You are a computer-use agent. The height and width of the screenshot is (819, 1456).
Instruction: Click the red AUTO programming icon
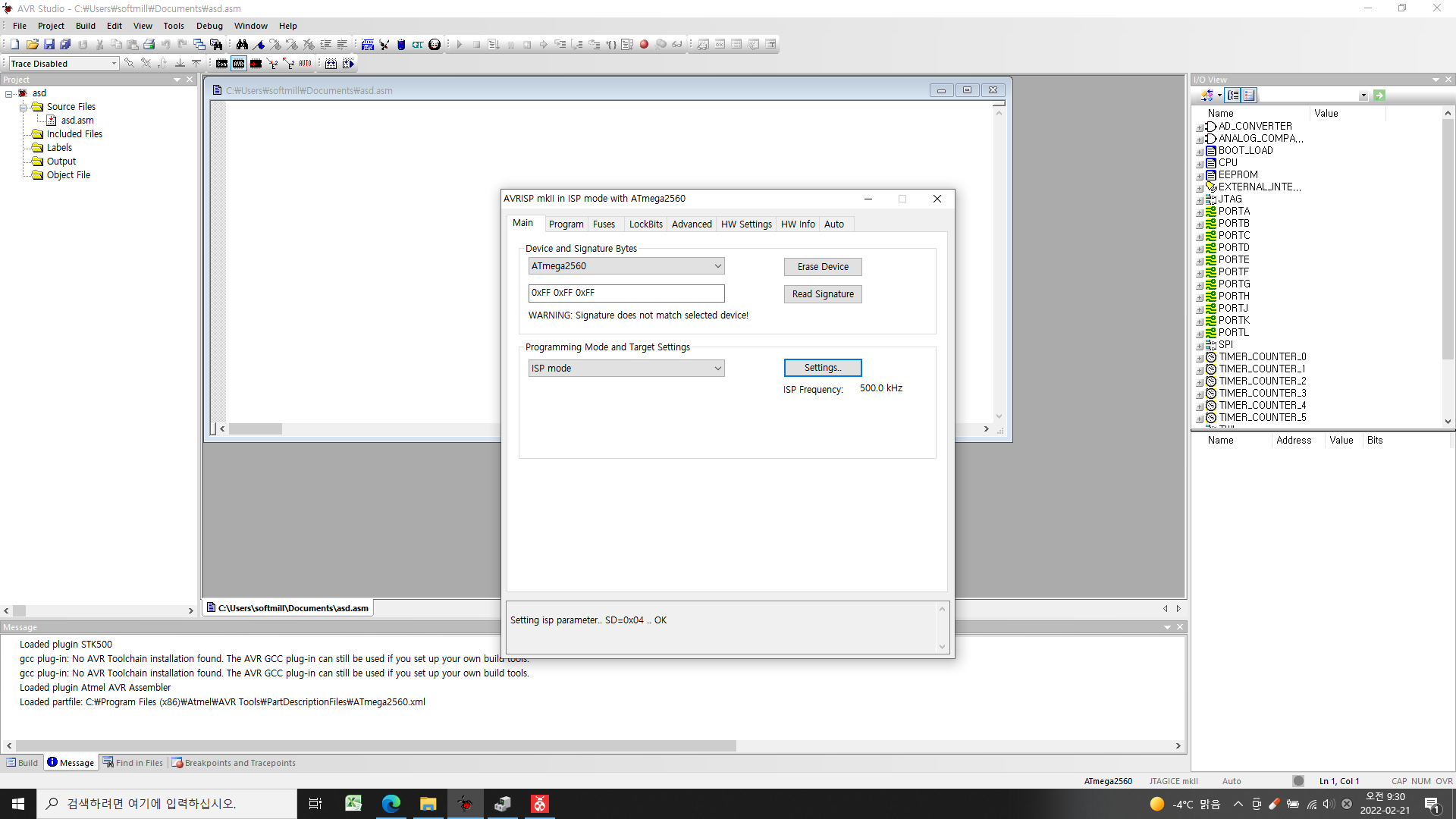coord(305,64)
